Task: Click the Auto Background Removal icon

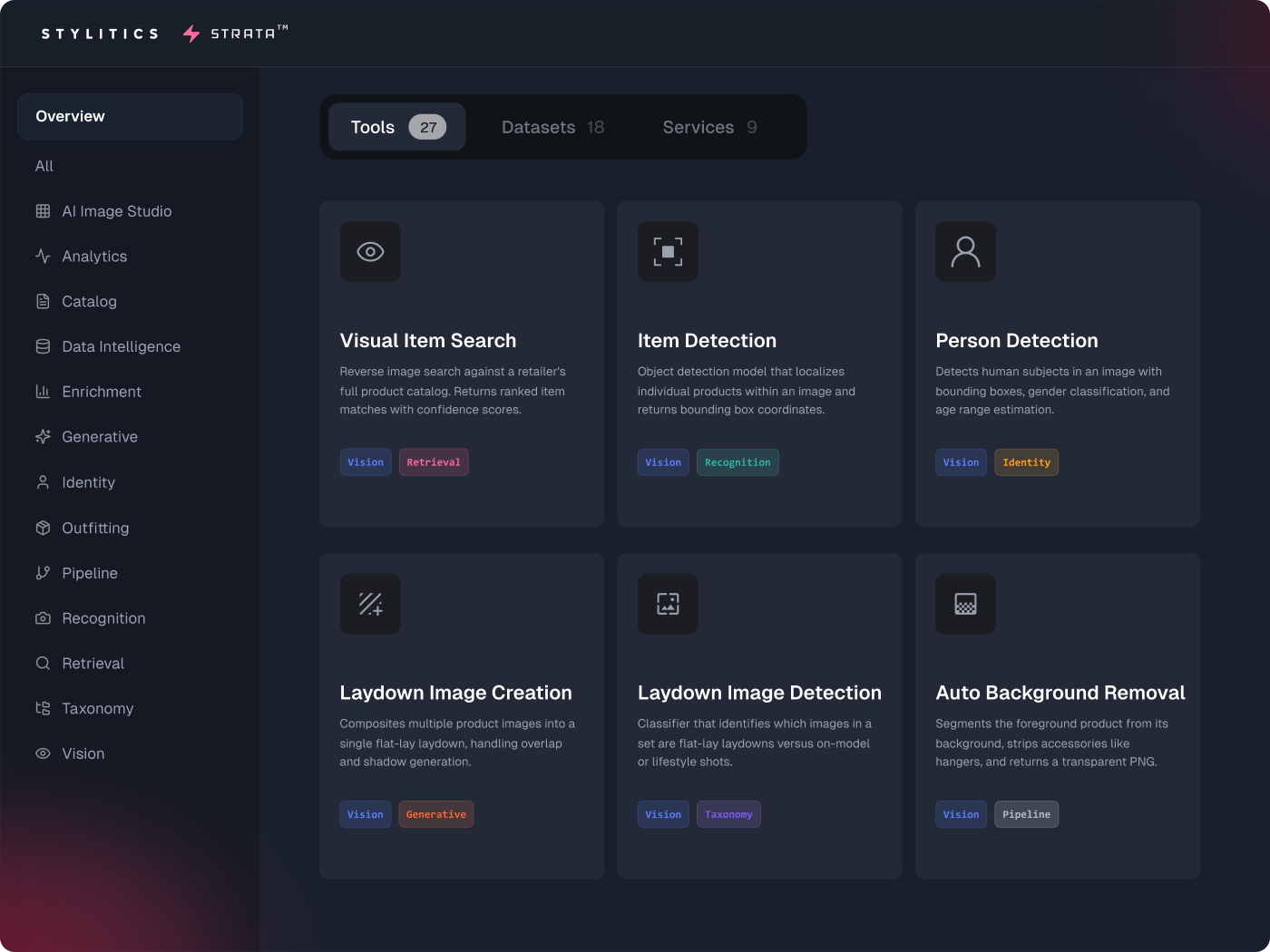Action: click(965, 604)
